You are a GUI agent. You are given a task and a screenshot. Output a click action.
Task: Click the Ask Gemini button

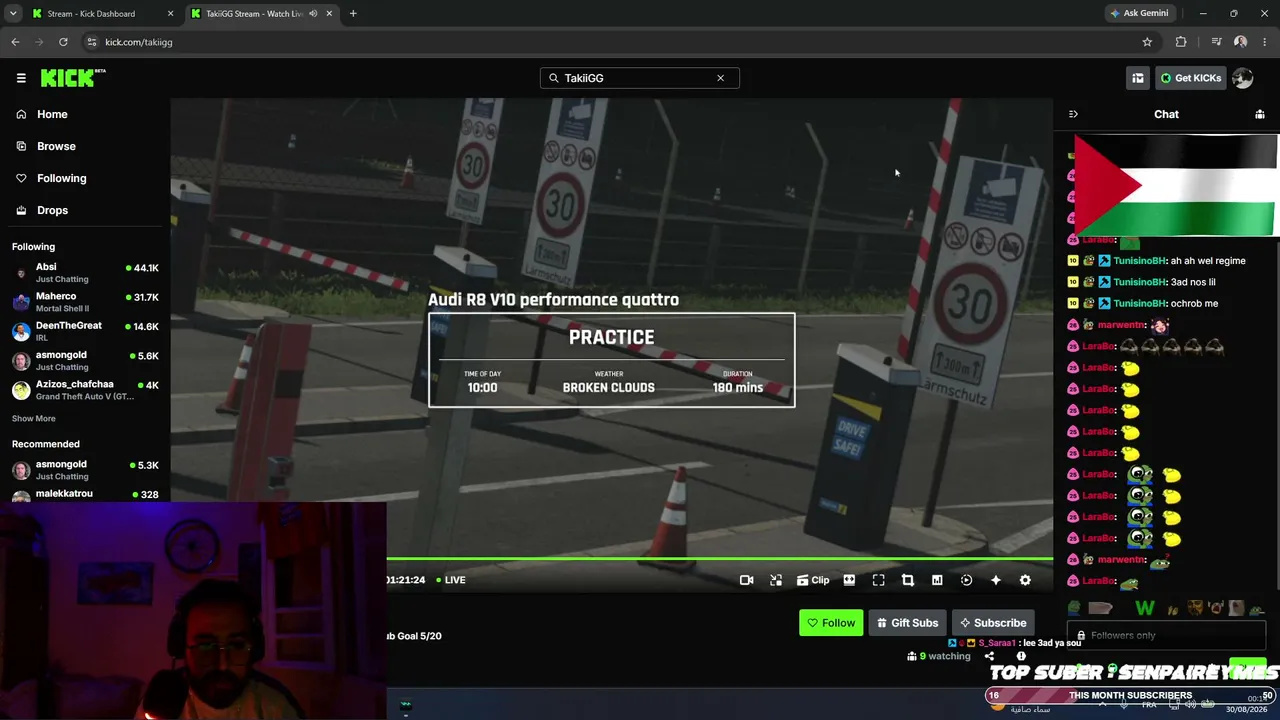pyautogui.click(x=1138, y=14)
